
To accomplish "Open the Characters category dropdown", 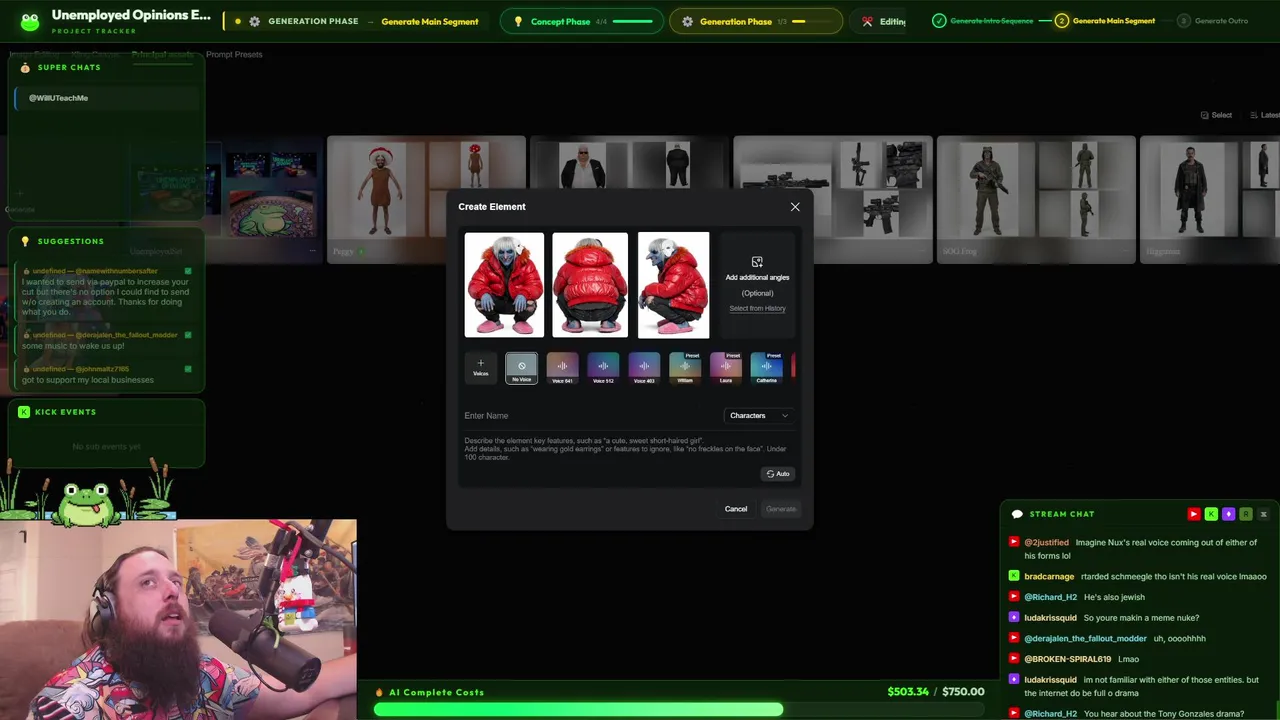I will (758, 415).
